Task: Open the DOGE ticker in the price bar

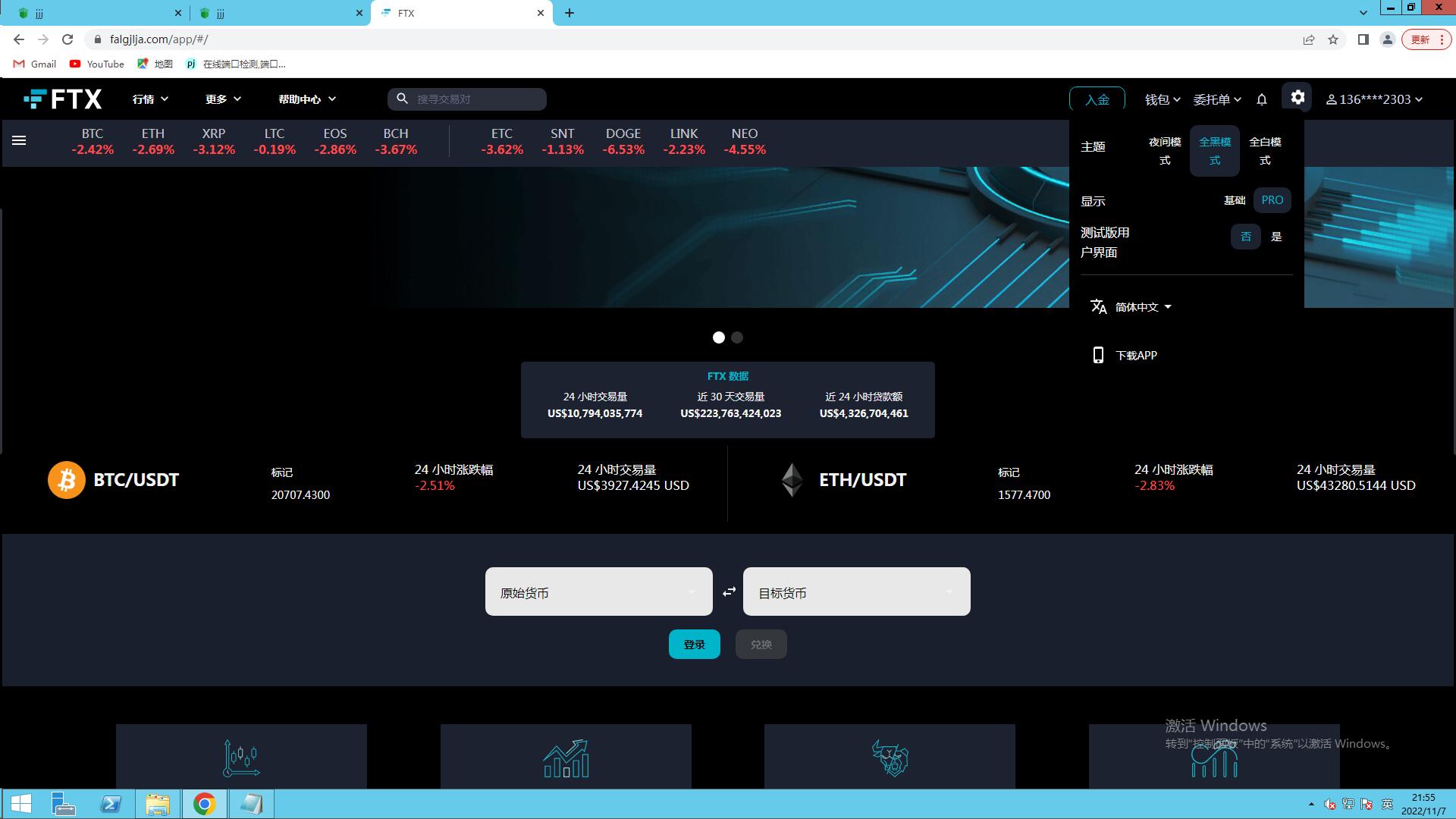Action: pos(623,141)
